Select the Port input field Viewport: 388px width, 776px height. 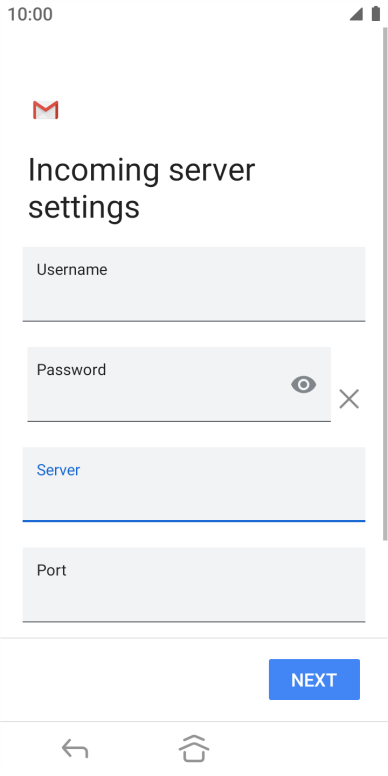coord(194,584)
